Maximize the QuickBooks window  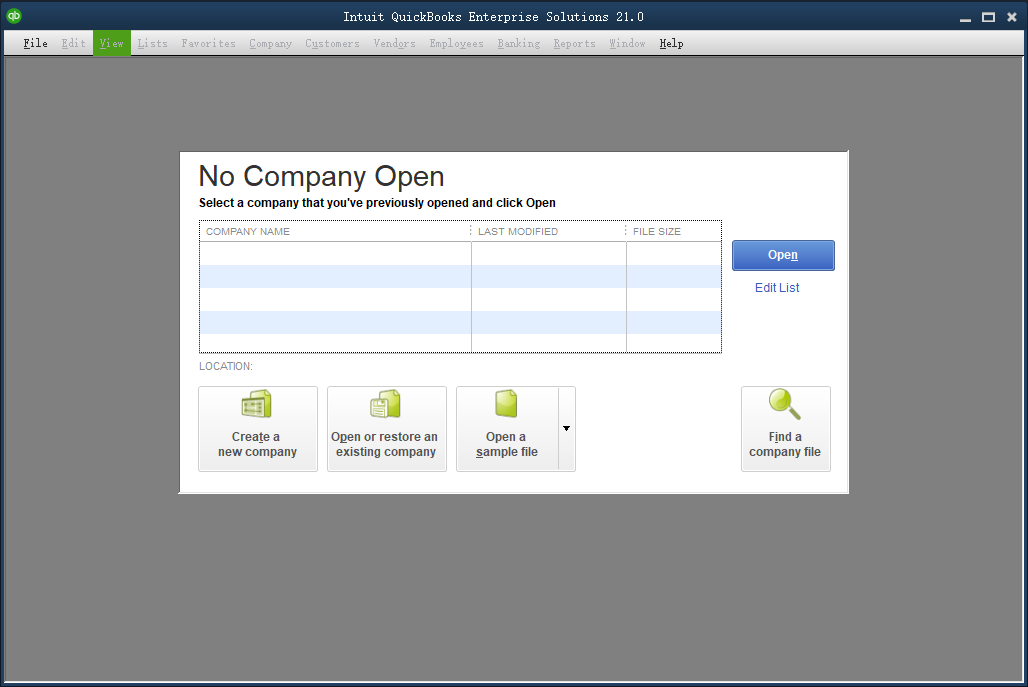[988, 17]
